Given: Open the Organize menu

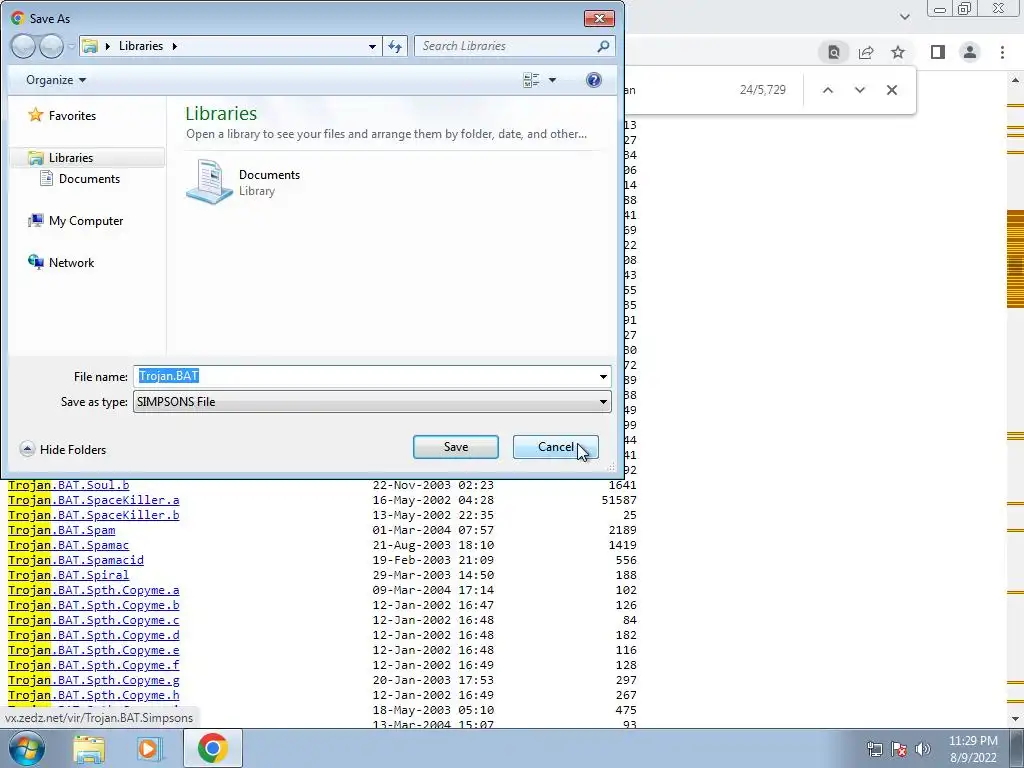Looking at the screenshot, I should (x=56, y=80).
